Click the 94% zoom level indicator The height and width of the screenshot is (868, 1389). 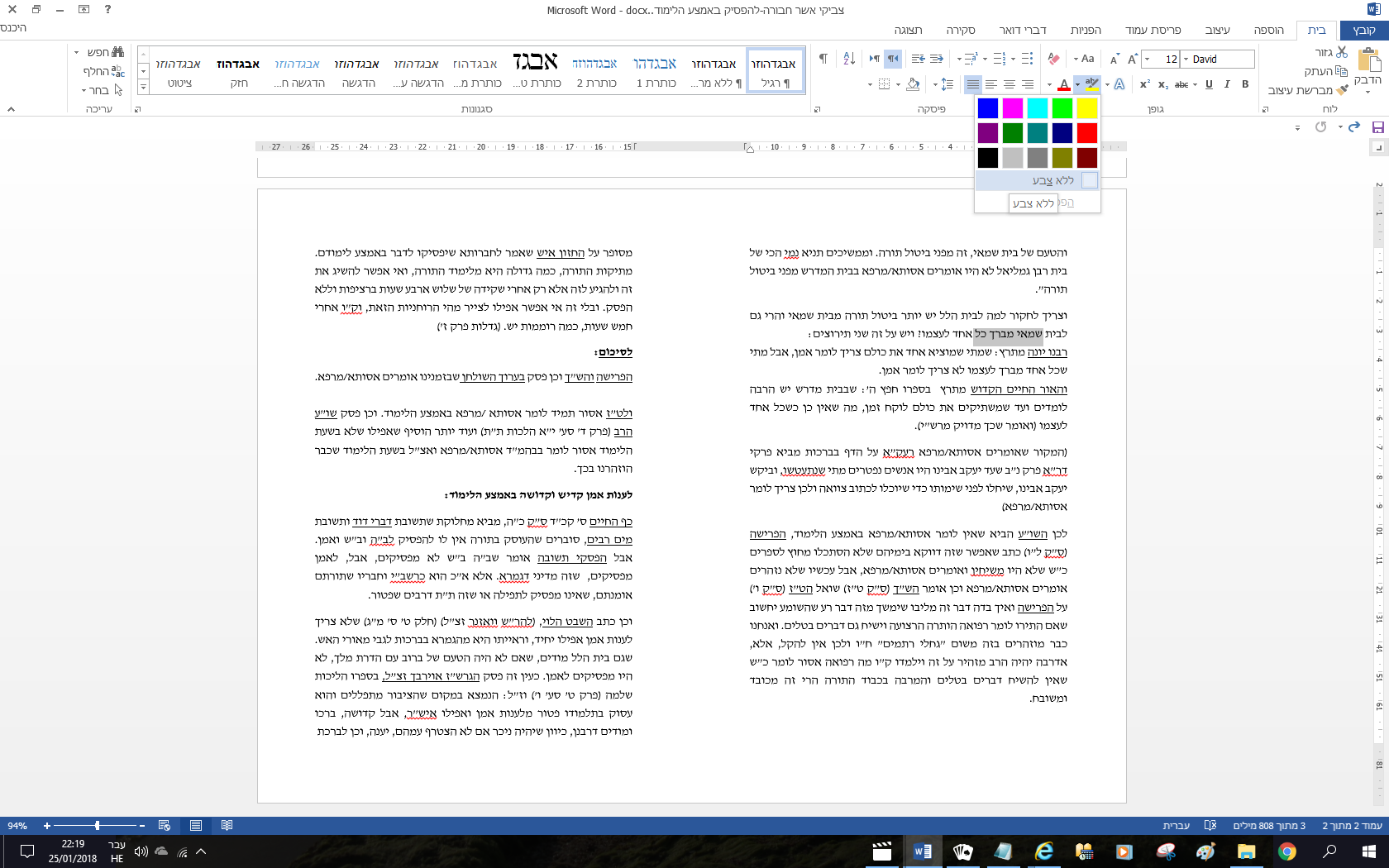coord(18,825)
